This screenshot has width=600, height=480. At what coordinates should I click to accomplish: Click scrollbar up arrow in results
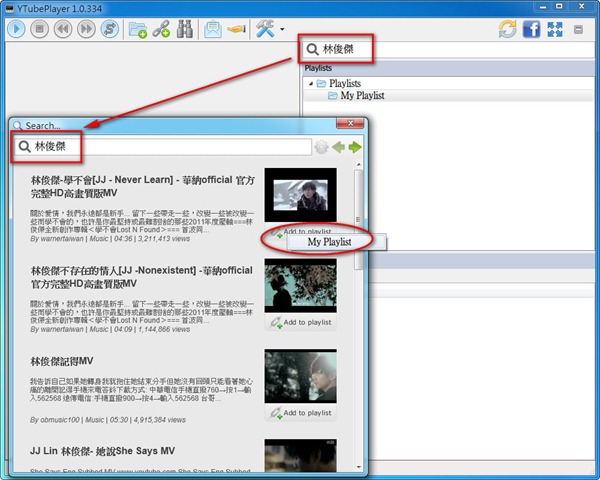click(x=359, y=165)
